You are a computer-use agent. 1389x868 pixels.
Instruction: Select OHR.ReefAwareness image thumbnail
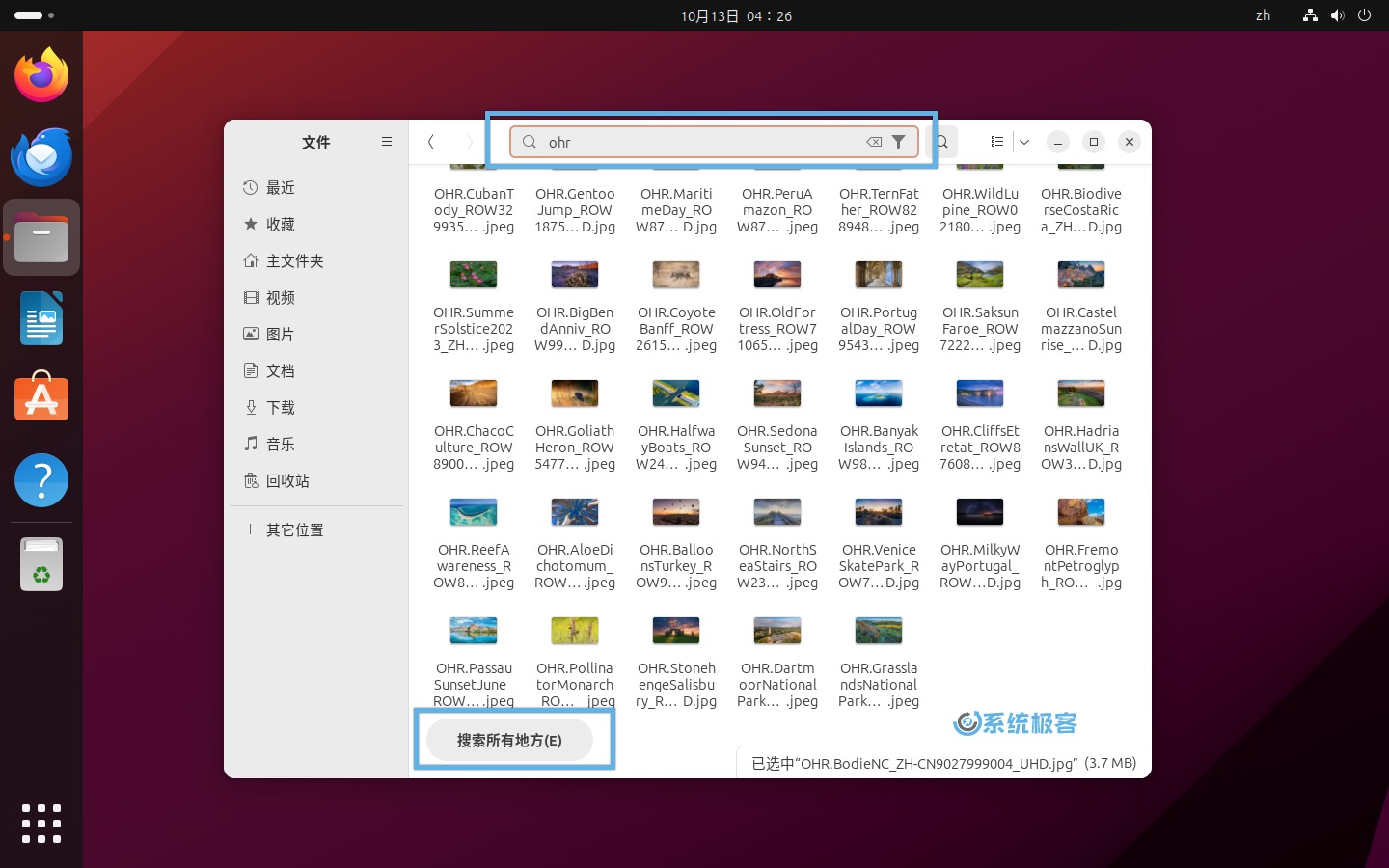pyautogui.click(x=474, y=512)
